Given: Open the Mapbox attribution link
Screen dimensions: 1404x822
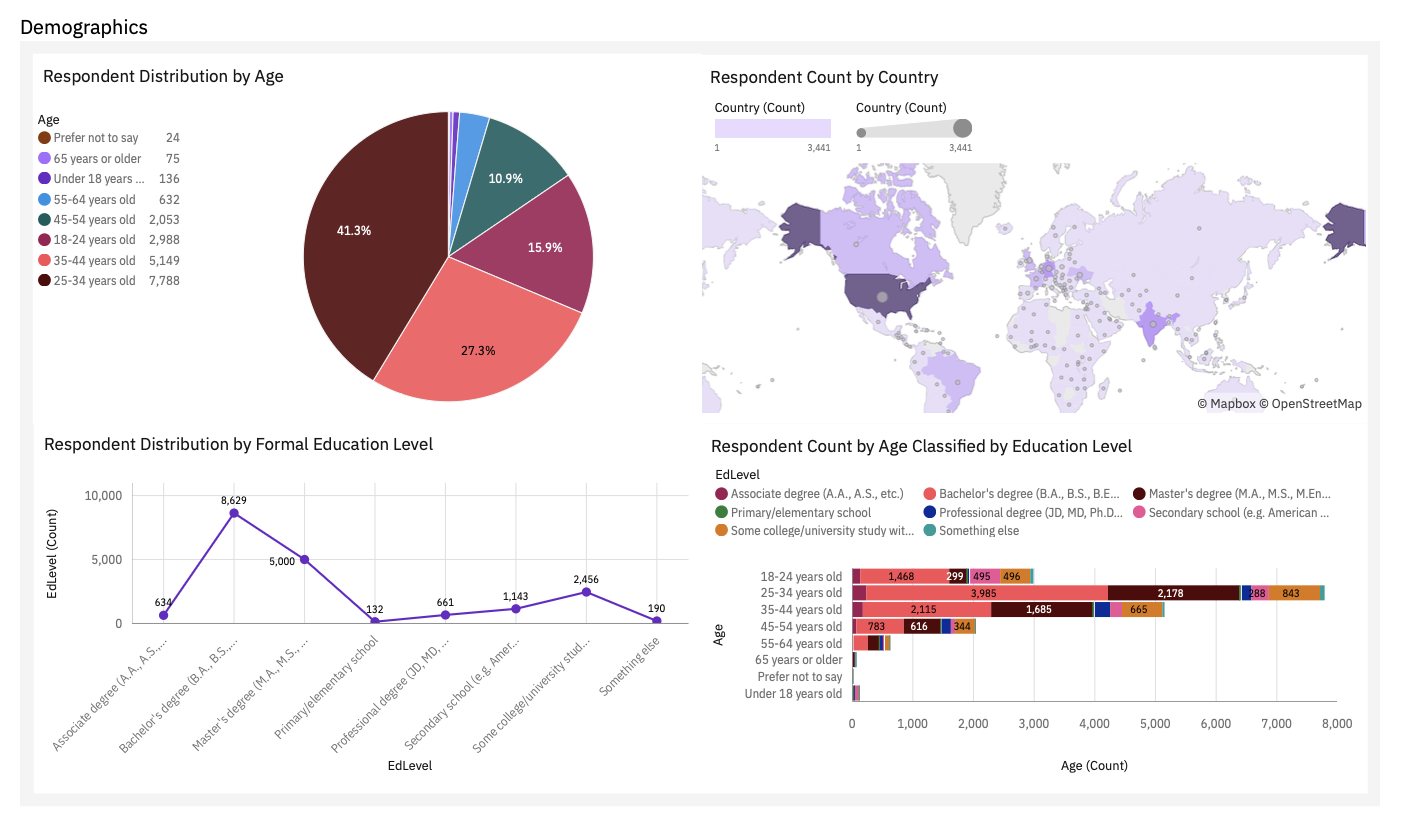Looking at the screenshot, I should 1225,404.
